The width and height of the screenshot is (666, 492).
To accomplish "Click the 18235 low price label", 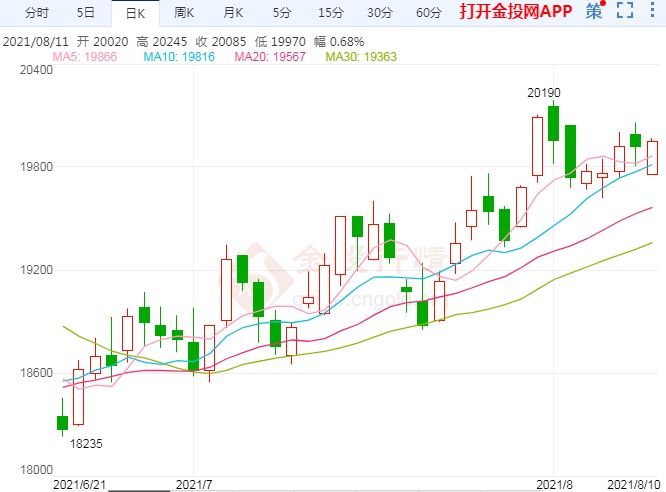I will [86, 444].
